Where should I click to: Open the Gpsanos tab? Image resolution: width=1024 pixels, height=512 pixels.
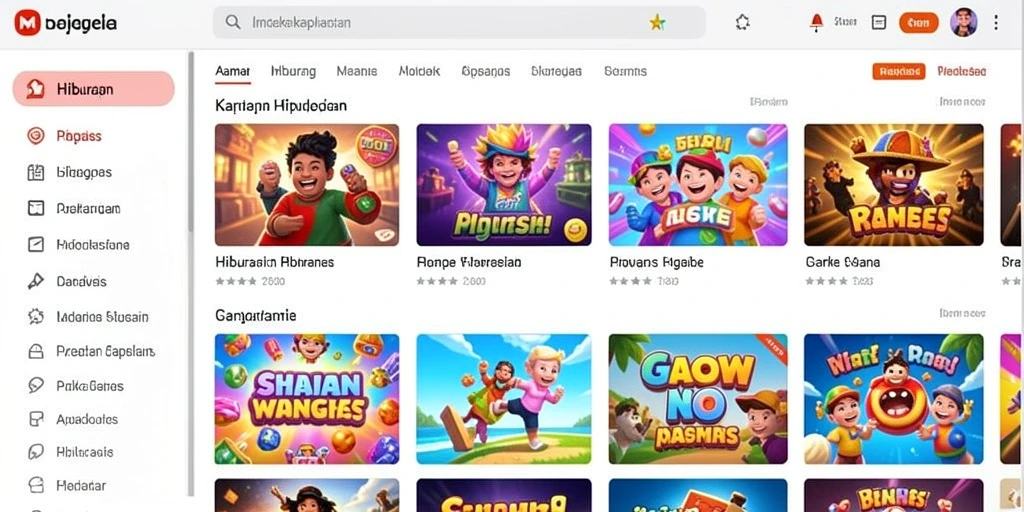pyautogui.click(x=485, y=71)
